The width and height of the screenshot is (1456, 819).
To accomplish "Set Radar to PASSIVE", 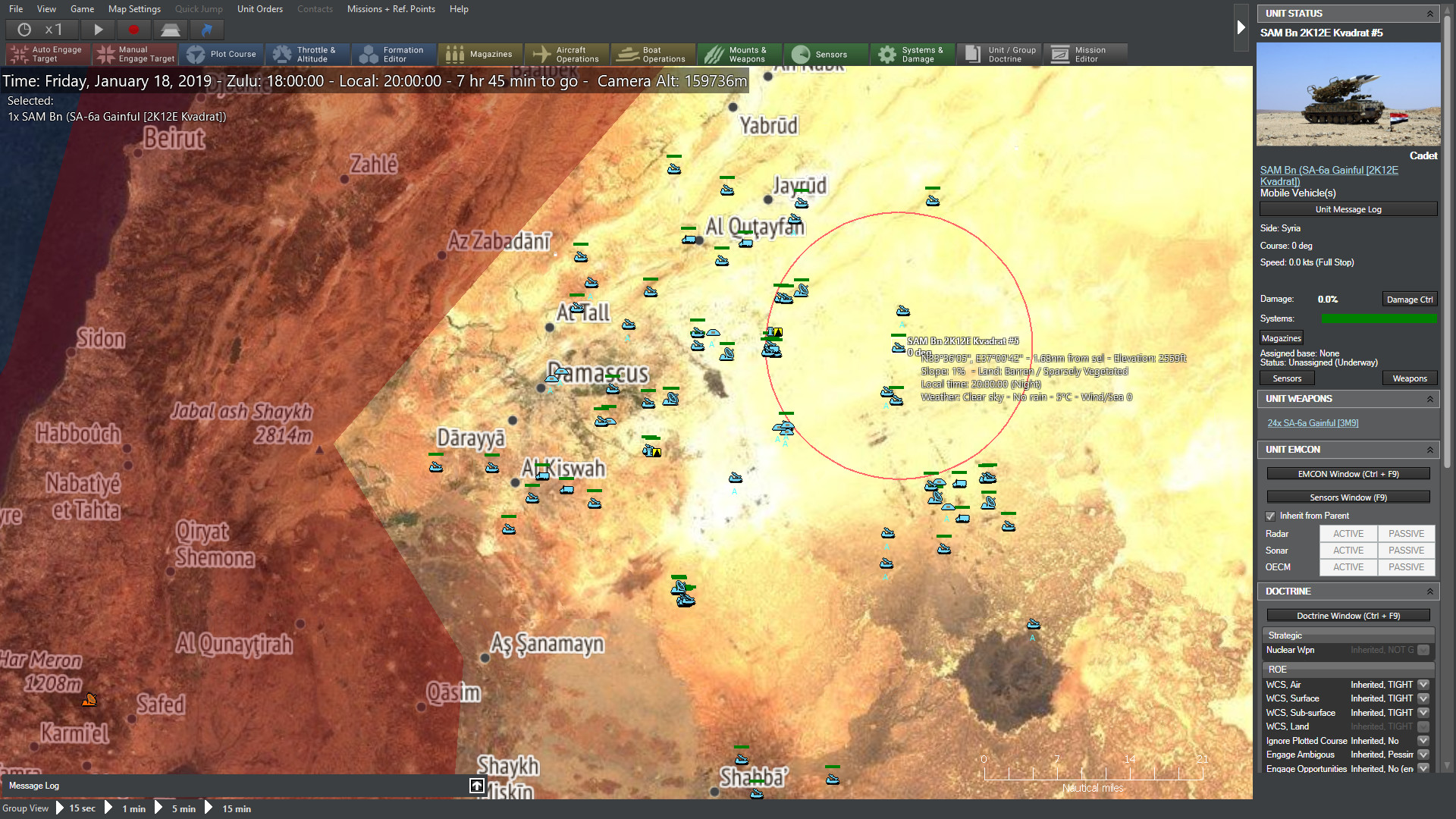I will pos(1405,533).
